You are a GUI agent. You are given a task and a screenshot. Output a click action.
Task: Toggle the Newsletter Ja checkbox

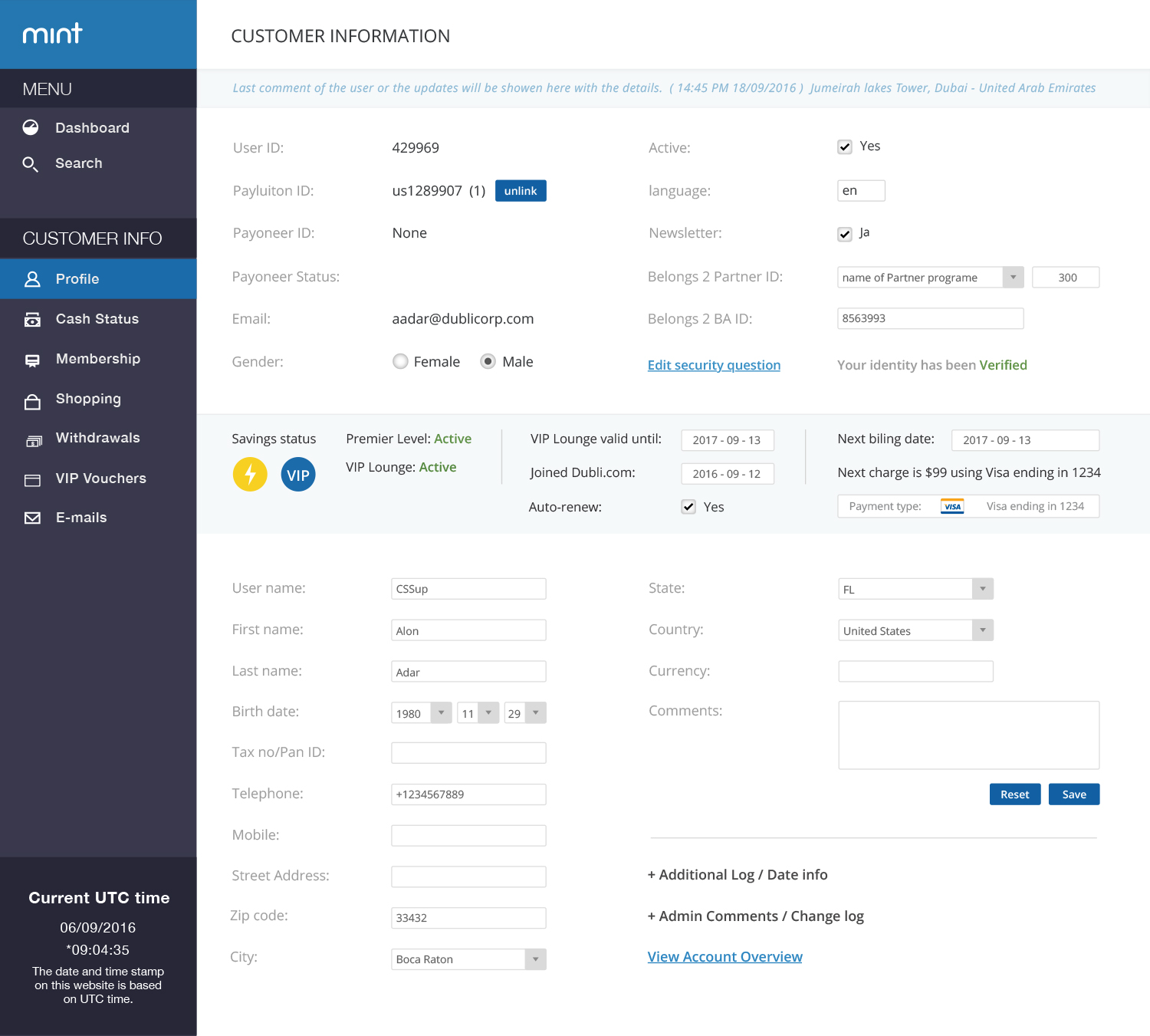click(845, 234)
